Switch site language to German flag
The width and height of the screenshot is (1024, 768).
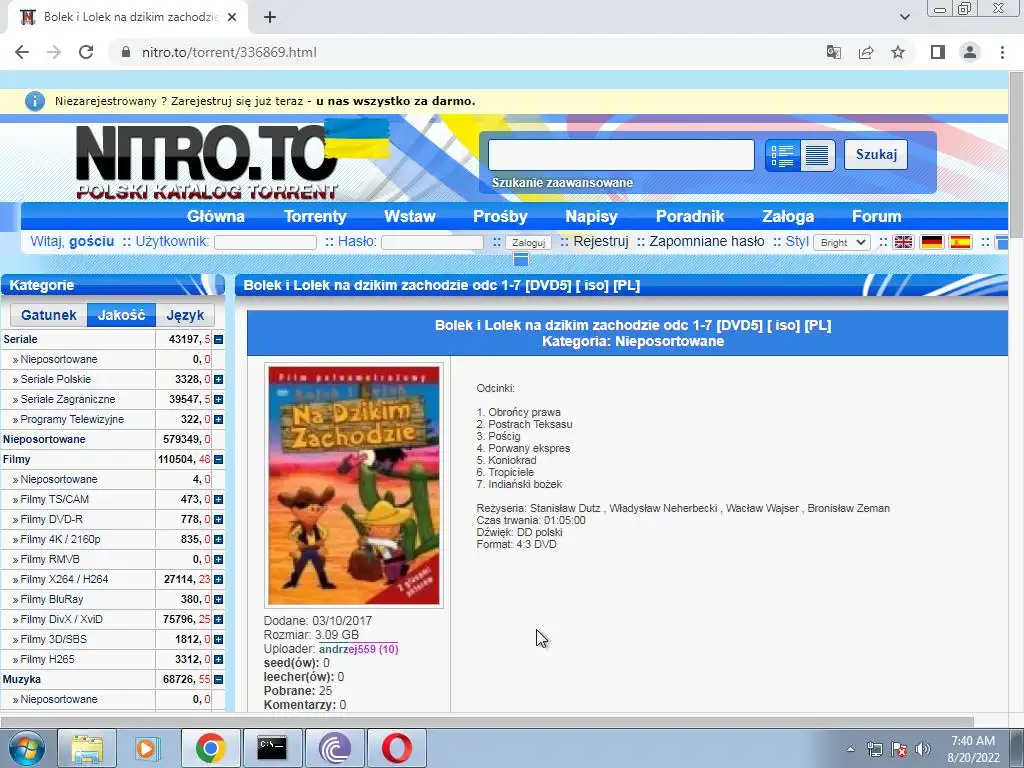pyautogui.click(x=932, y=242)
